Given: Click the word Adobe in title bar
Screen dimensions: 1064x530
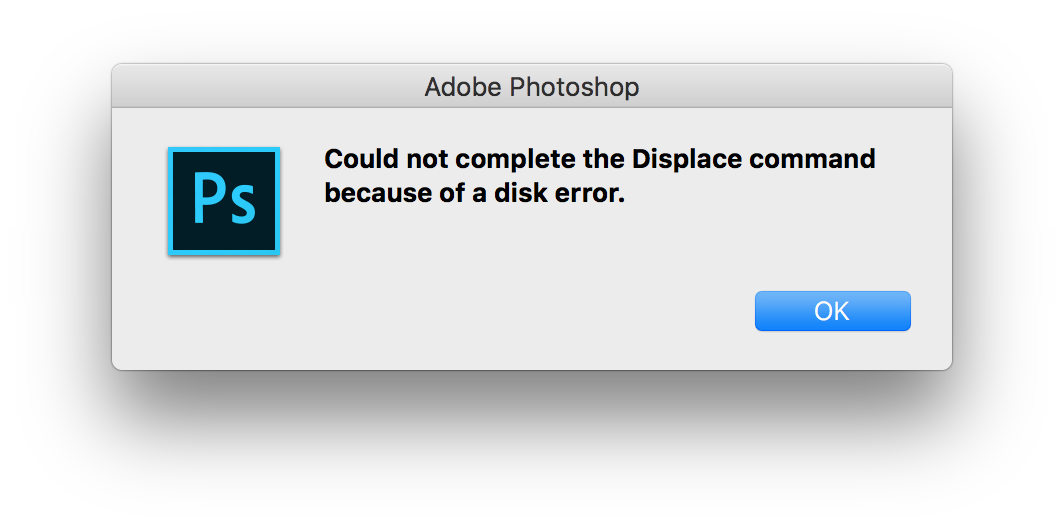Looking at the screenshot, I should click(x=462, y=87).
